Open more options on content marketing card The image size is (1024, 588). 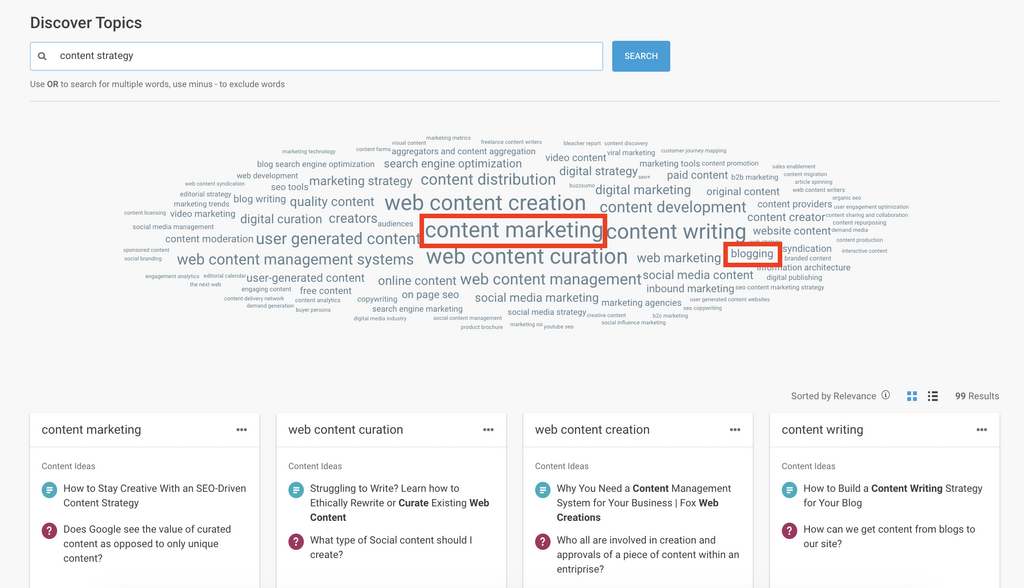(241, 430)
